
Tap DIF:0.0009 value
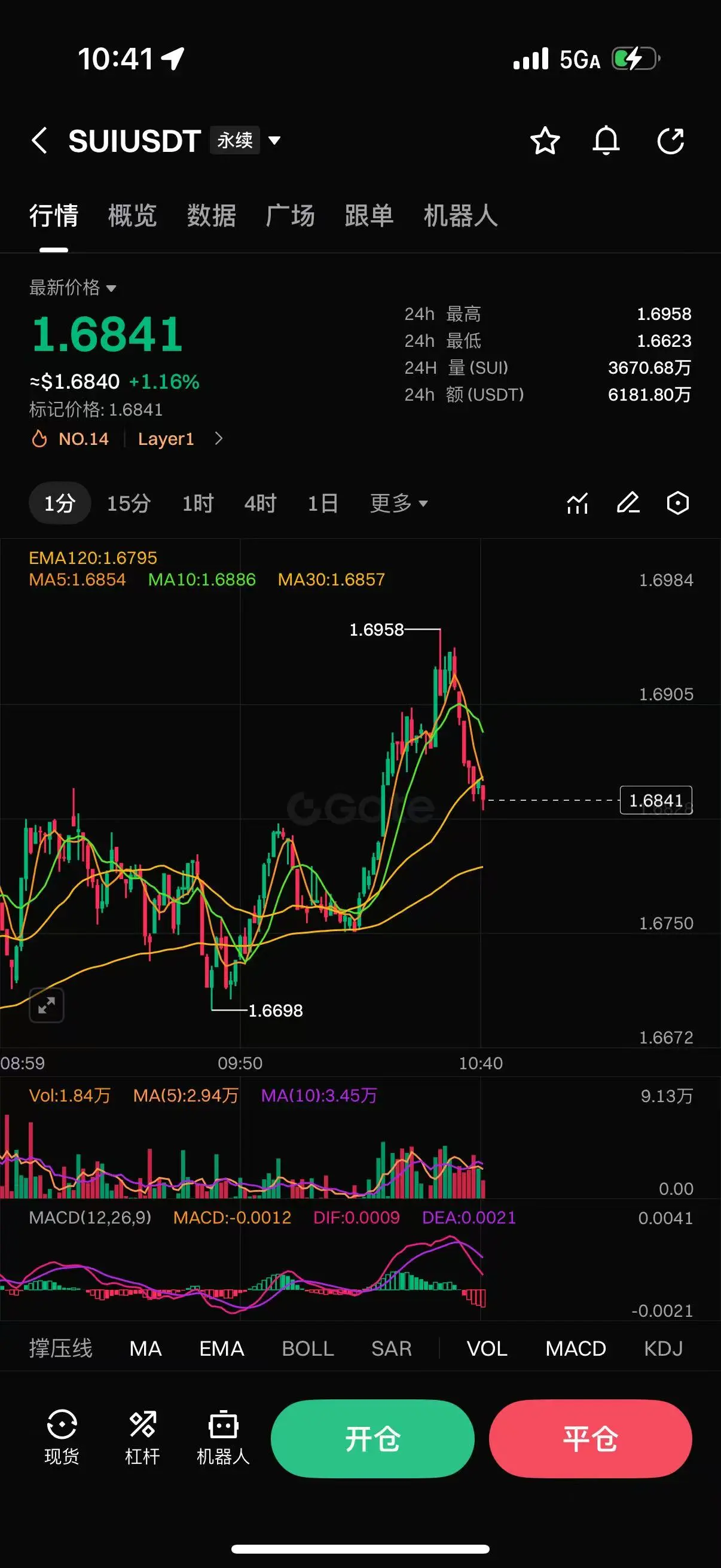click(356, 1218)
